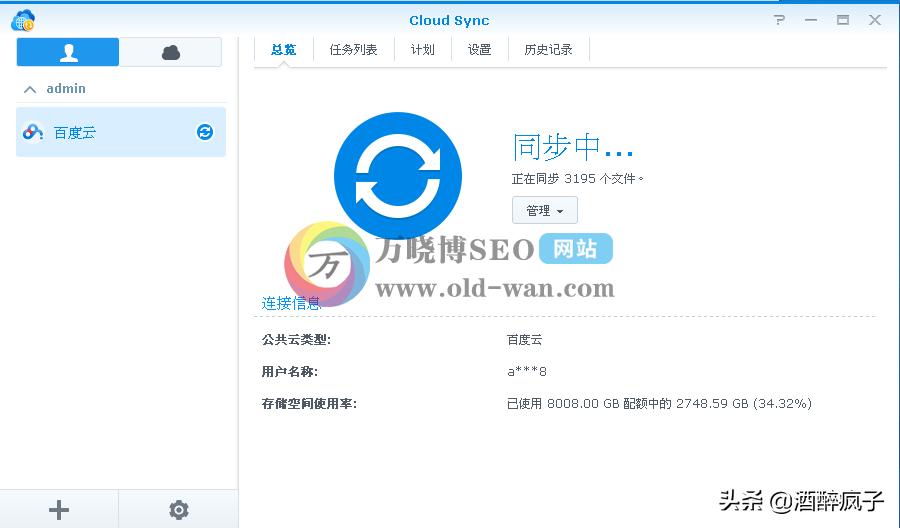Click the storage usage value 34.32%
The image size is (900, 528).
pyautogui.click(x=659, y=404)
